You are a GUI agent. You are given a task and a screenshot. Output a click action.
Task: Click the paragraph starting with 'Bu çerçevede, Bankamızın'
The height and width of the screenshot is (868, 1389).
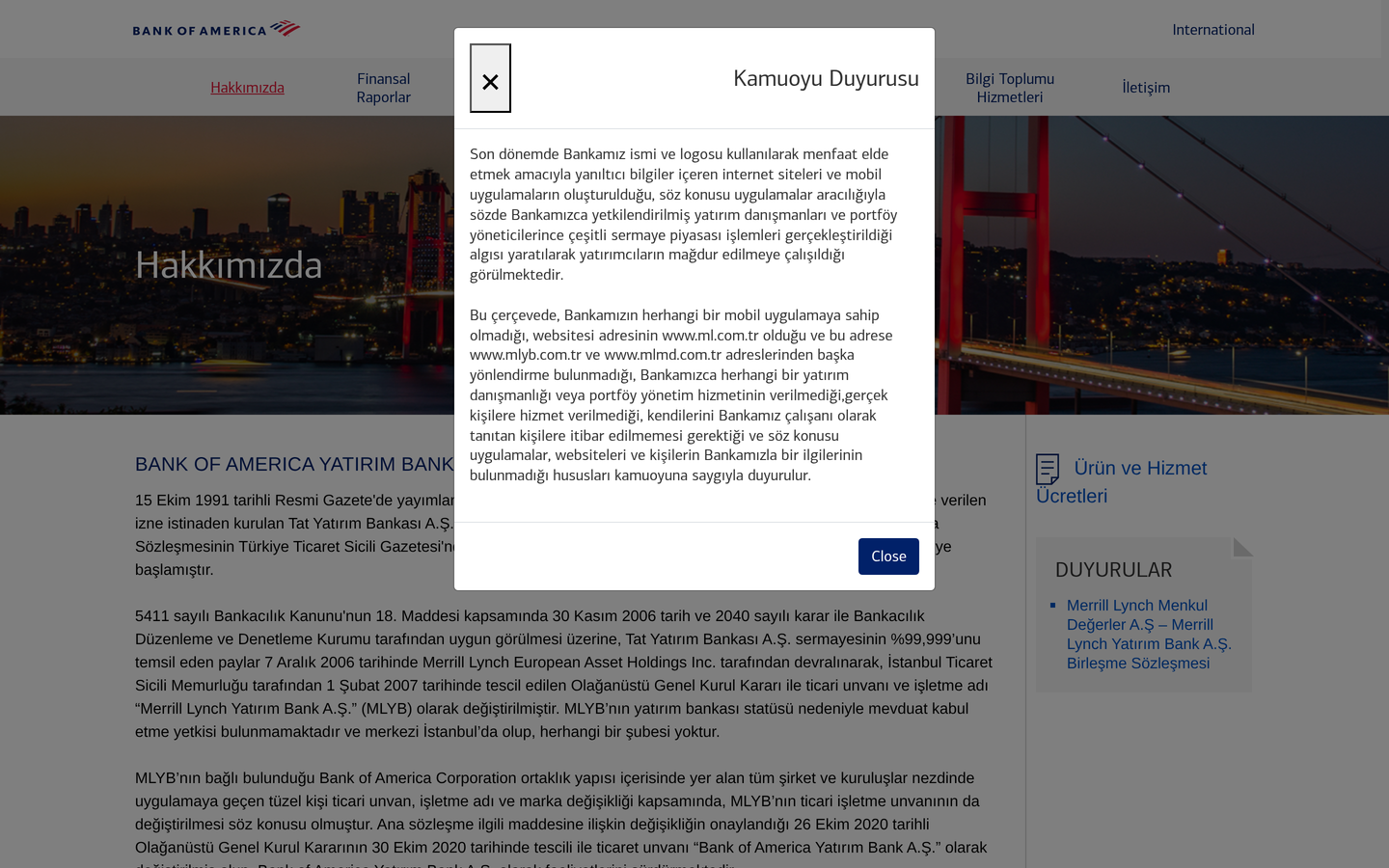point(681,395)
